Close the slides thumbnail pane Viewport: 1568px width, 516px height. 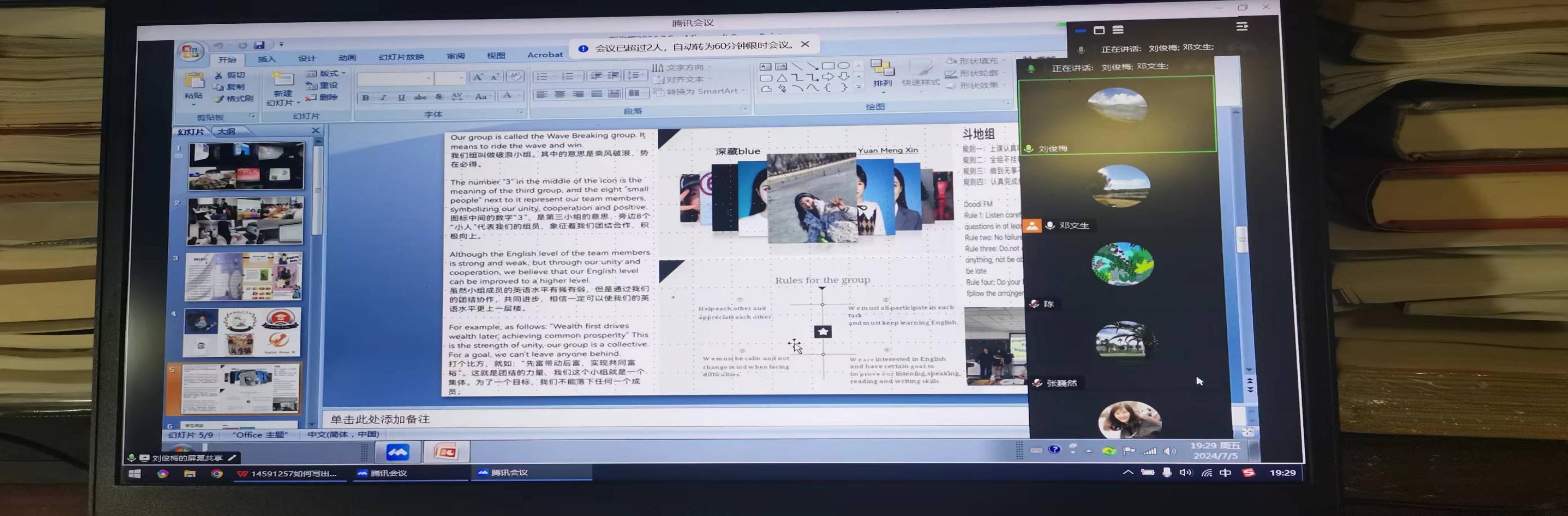(315, 130)
